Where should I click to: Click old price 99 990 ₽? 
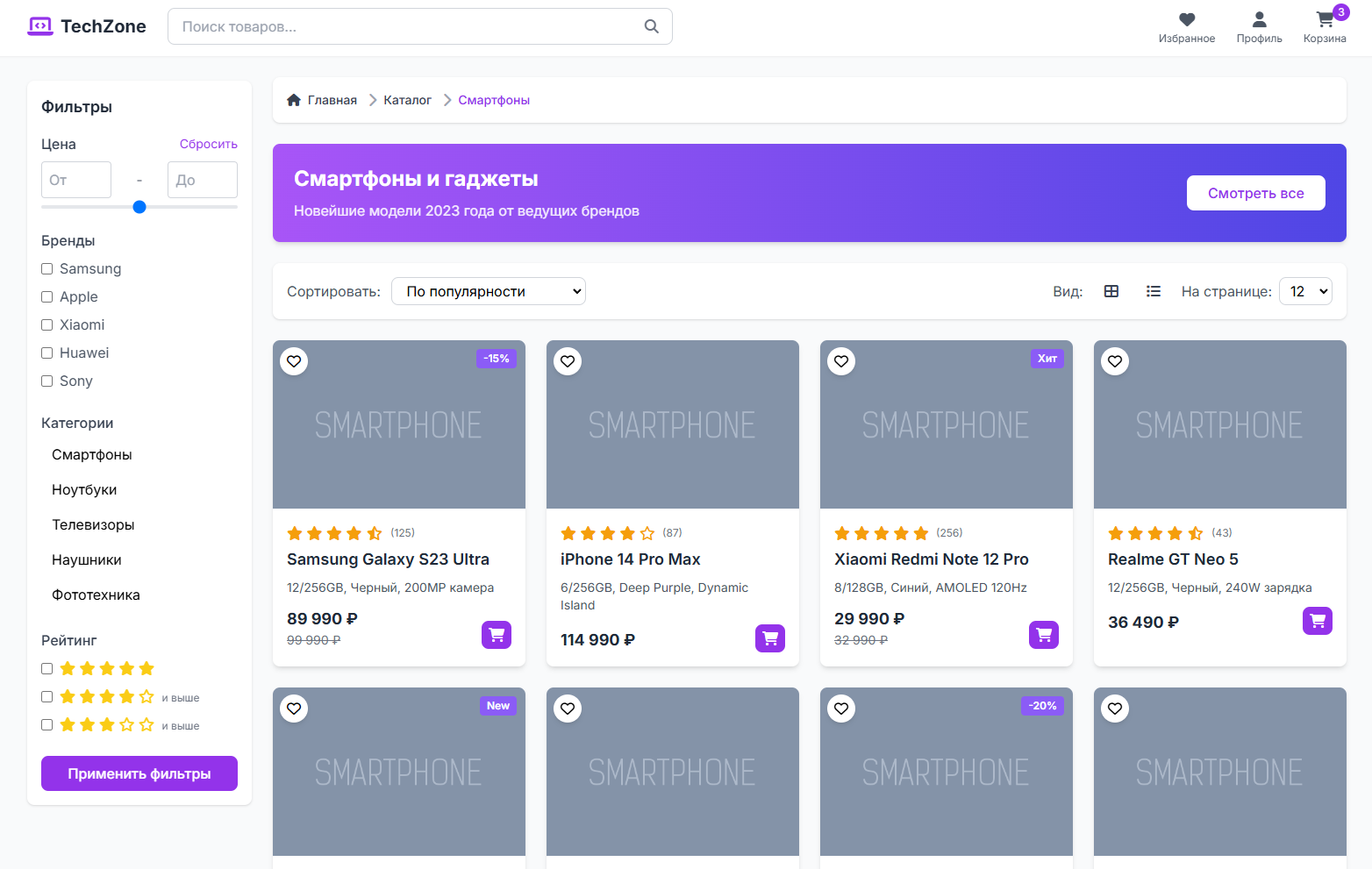click(314, 640)
